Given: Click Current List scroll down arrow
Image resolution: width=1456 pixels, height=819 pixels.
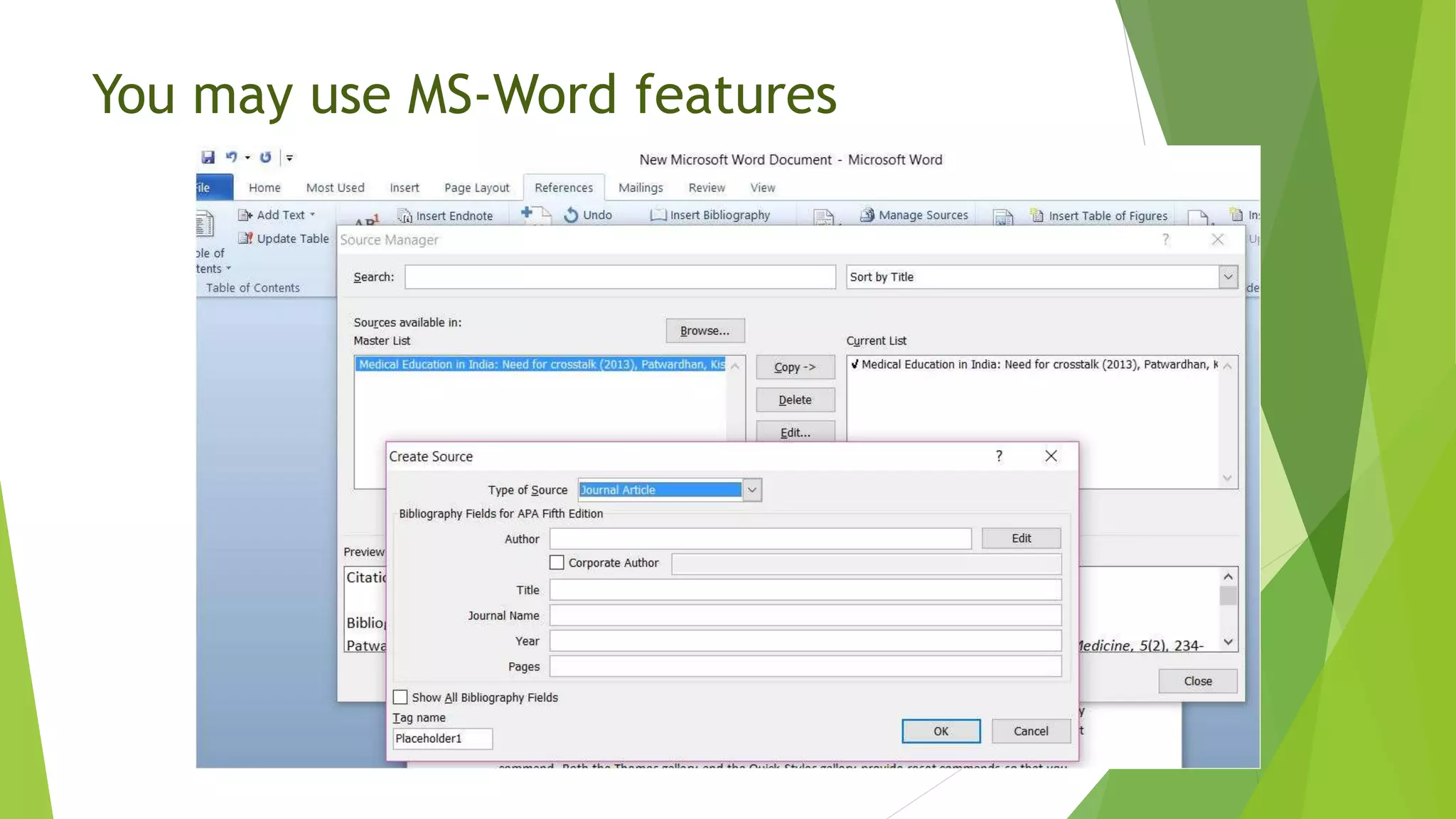Looking at the screenshot, I should coord(1227,478).
